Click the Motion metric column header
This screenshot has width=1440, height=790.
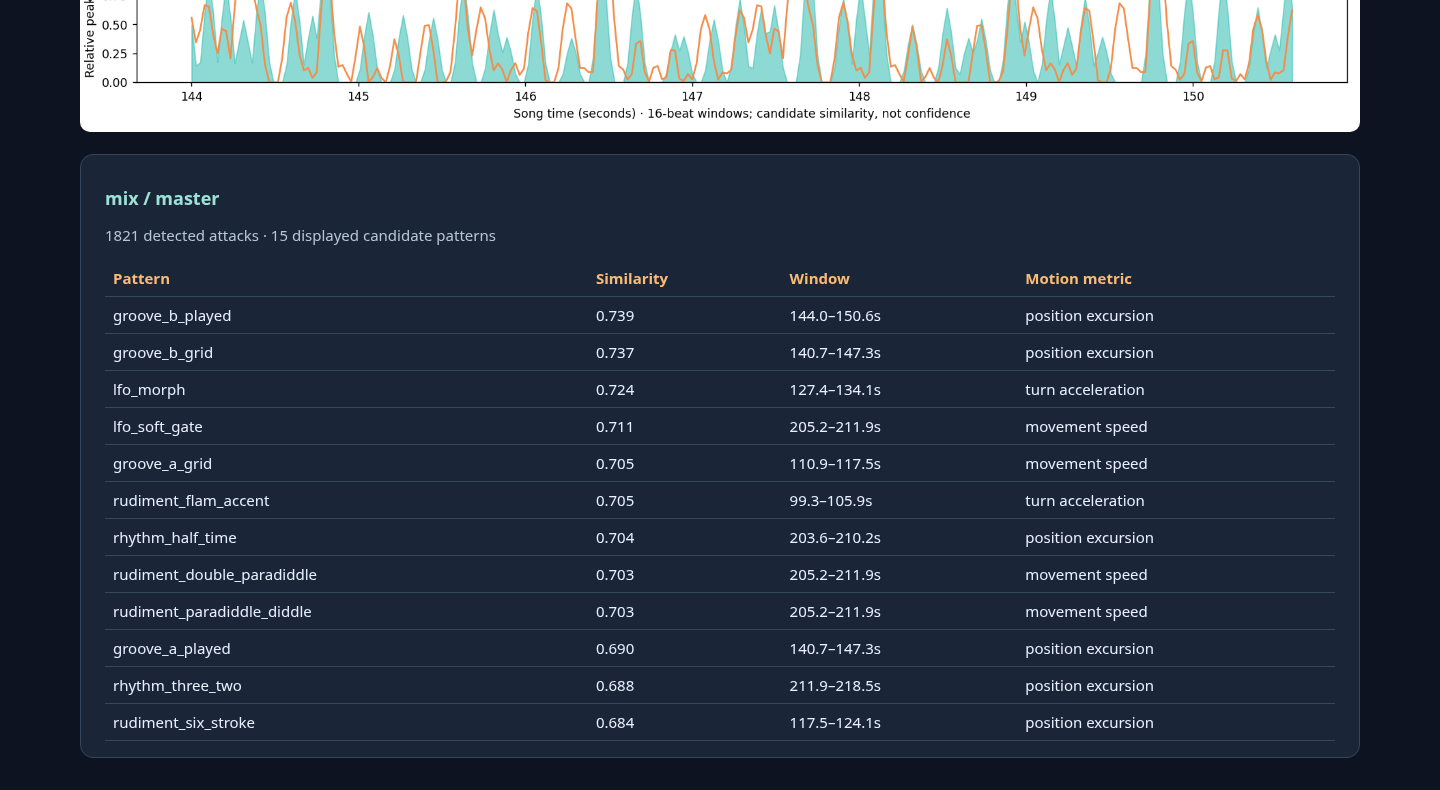1078,279
